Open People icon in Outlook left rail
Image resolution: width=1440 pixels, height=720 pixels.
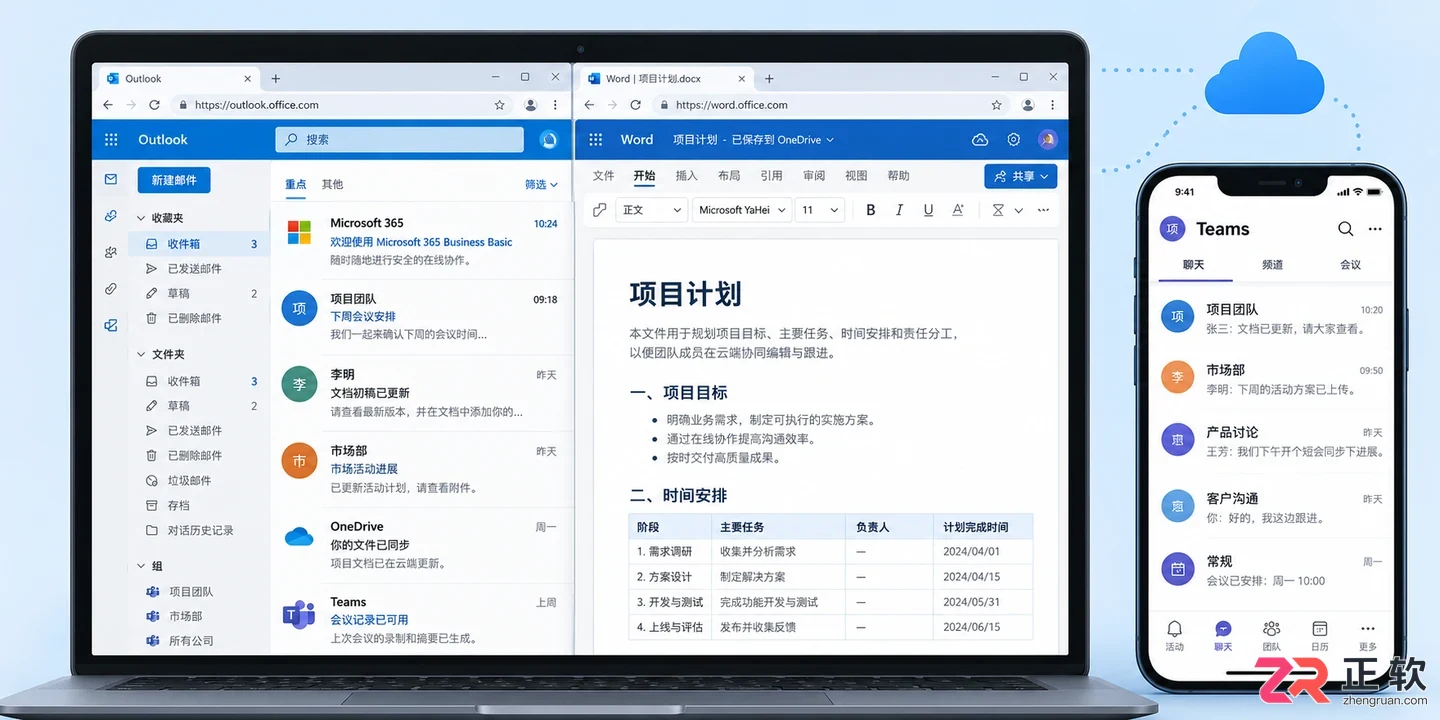click(x=111, y=253)
